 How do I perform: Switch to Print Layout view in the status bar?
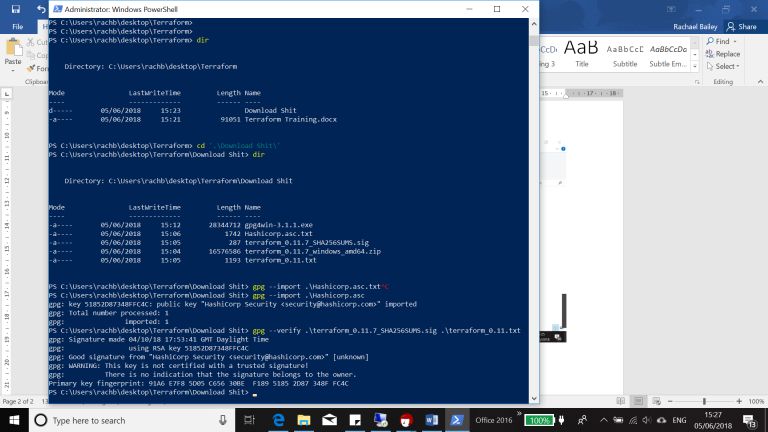638,401
